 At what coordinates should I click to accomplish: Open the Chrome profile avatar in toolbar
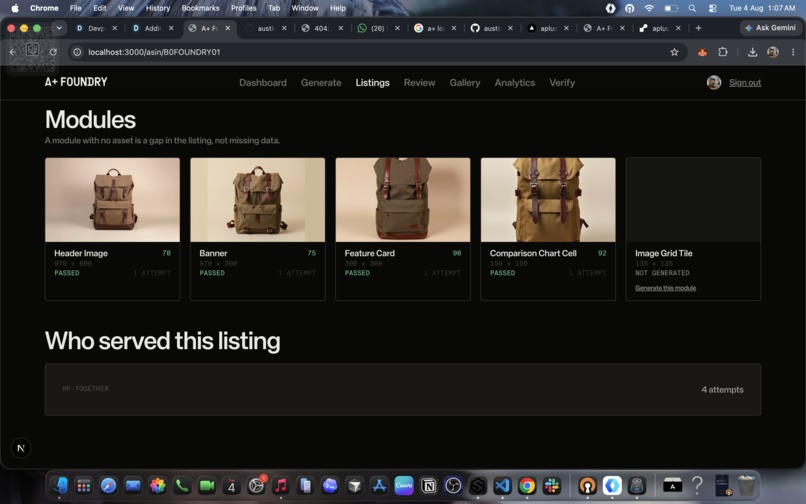pyautogui.click(x=773, y=52)
